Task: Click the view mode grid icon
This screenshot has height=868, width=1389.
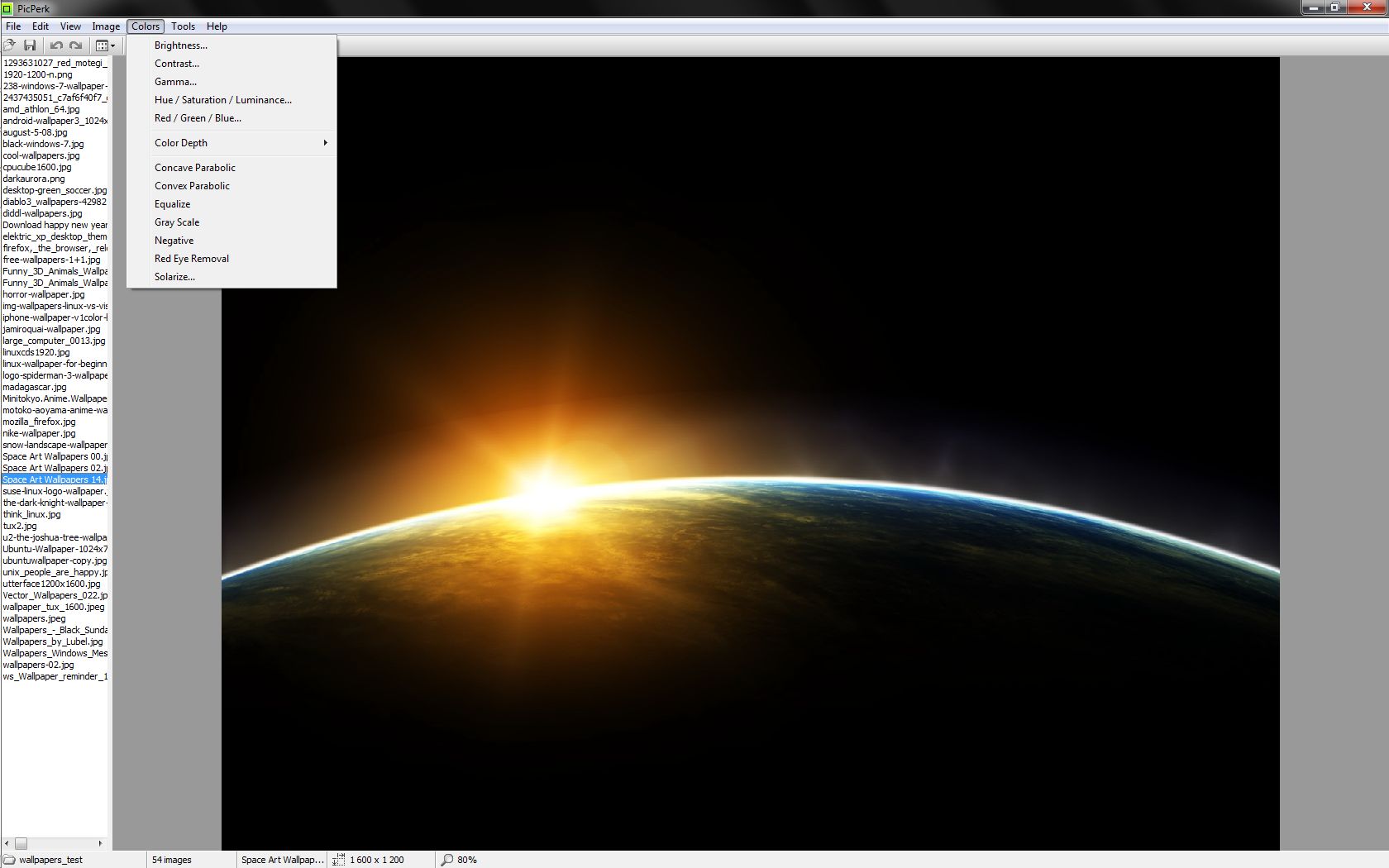Action: pyautogui.click(x=102, y=45)
